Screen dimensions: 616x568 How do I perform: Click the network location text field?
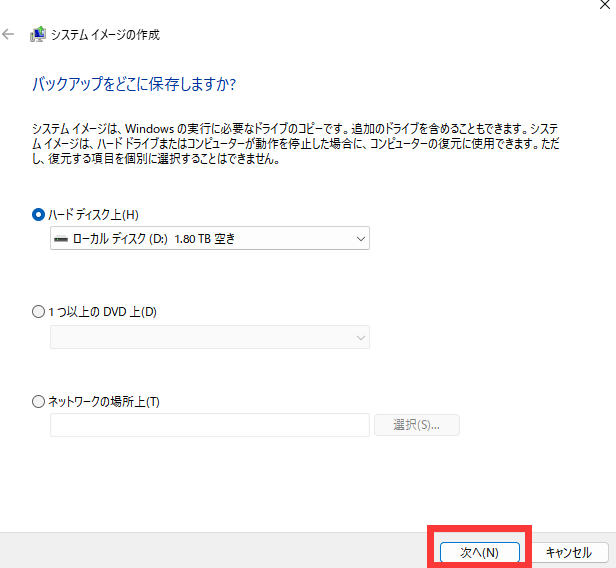[210, 425]
